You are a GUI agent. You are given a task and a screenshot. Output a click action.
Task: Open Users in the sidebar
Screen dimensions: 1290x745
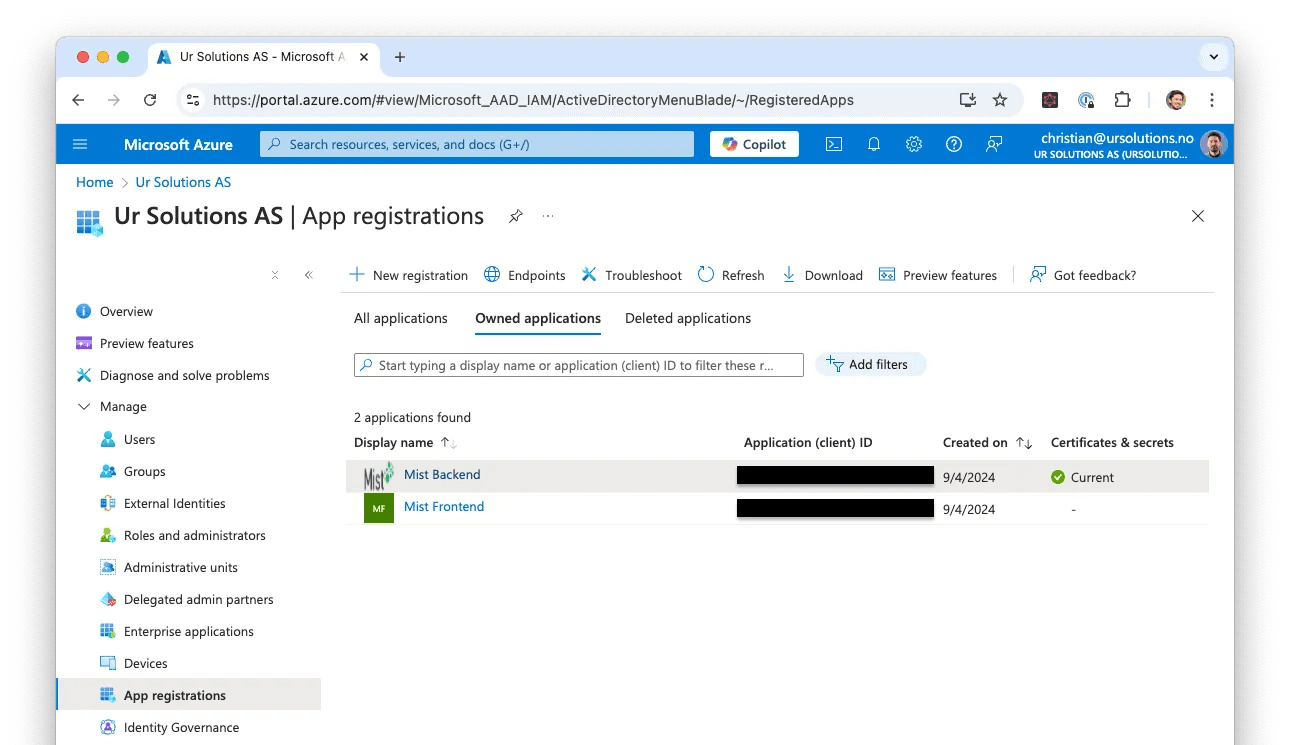(x=139, y=440)
